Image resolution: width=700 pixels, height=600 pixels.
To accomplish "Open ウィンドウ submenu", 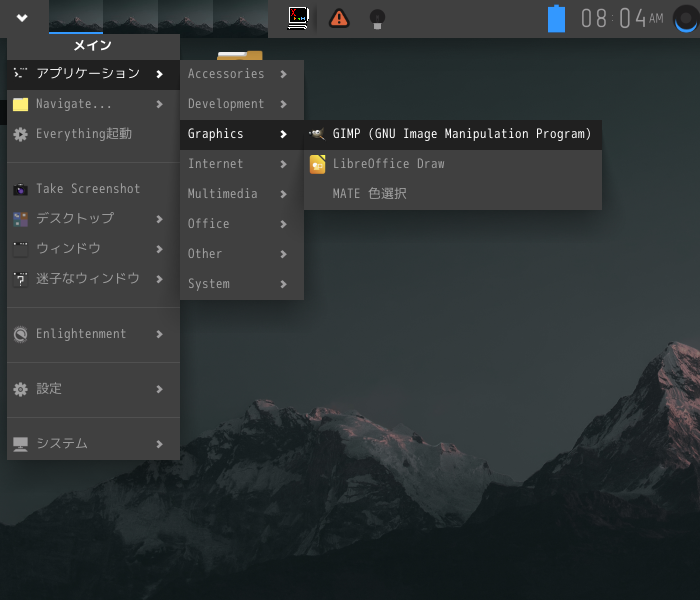I will [x=93, y=249].
